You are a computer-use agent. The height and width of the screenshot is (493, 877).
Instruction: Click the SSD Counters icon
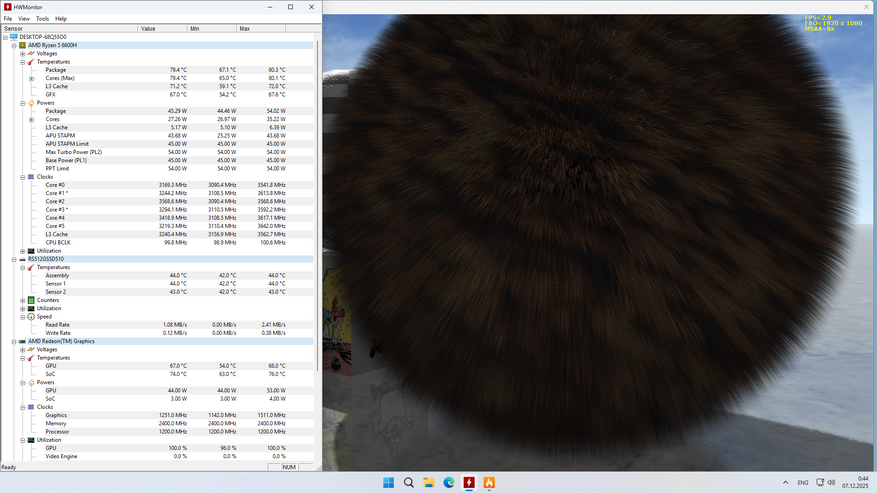tap(31, 301)
